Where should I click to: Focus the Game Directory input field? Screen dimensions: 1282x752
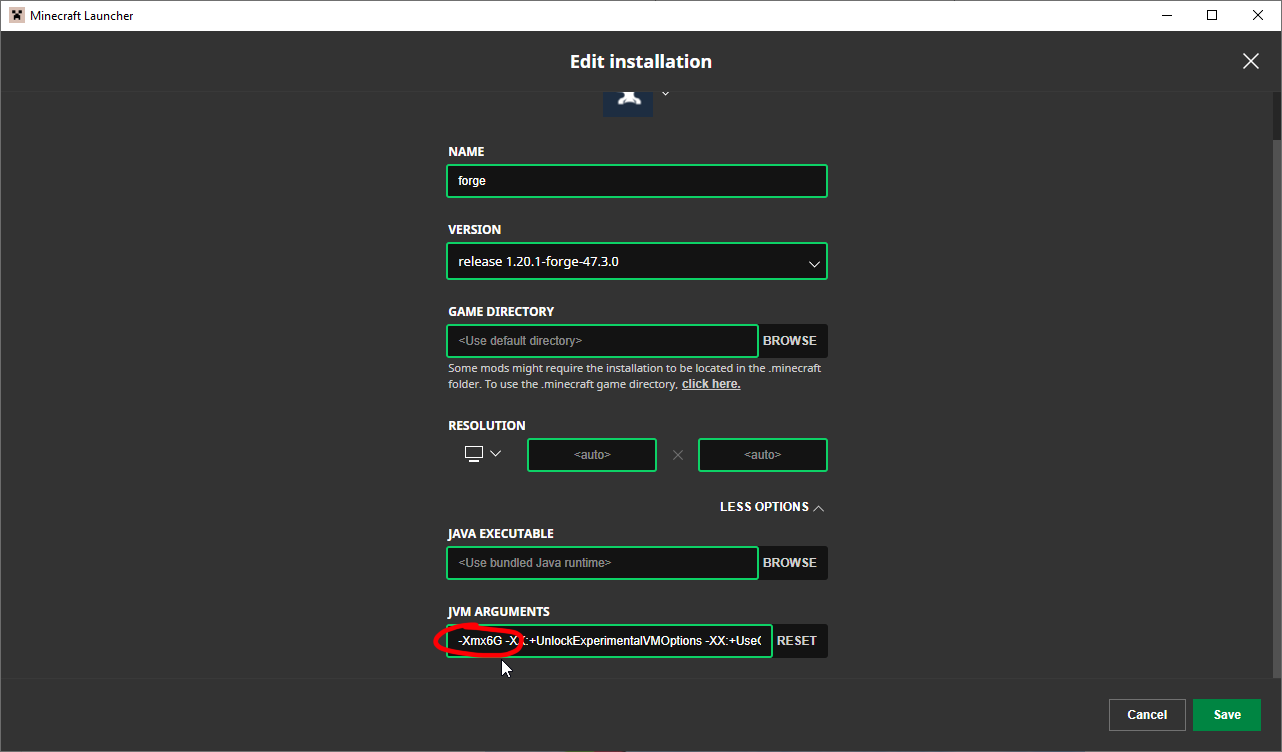coord(602,341)
